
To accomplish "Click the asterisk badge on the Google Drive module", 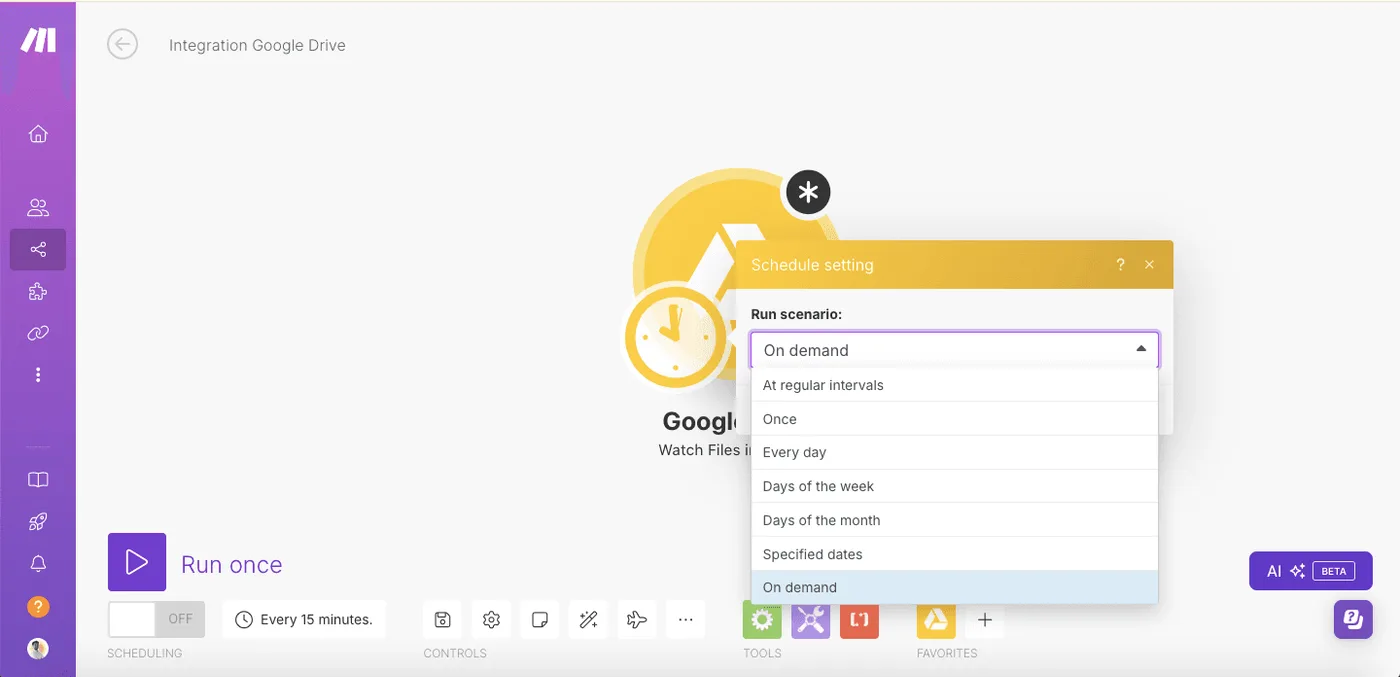I will [808, 192].
